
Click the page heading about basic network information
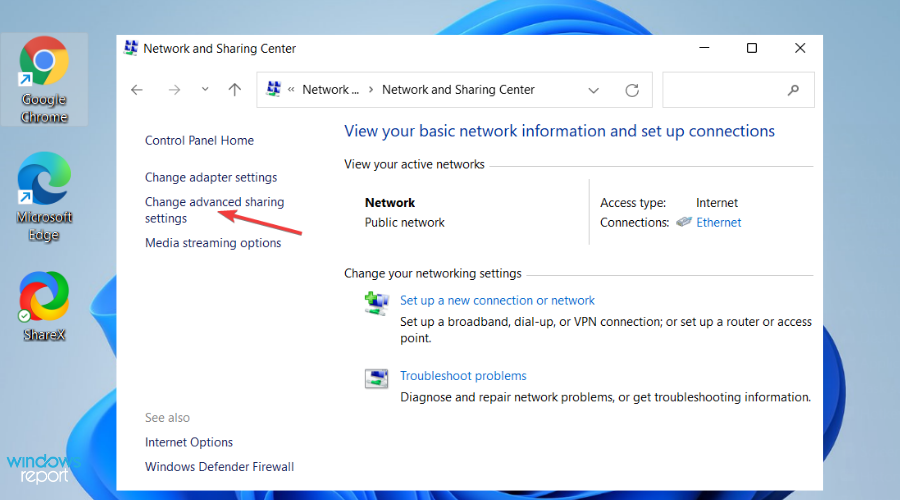pyautogui.click(x=560, y=131)
